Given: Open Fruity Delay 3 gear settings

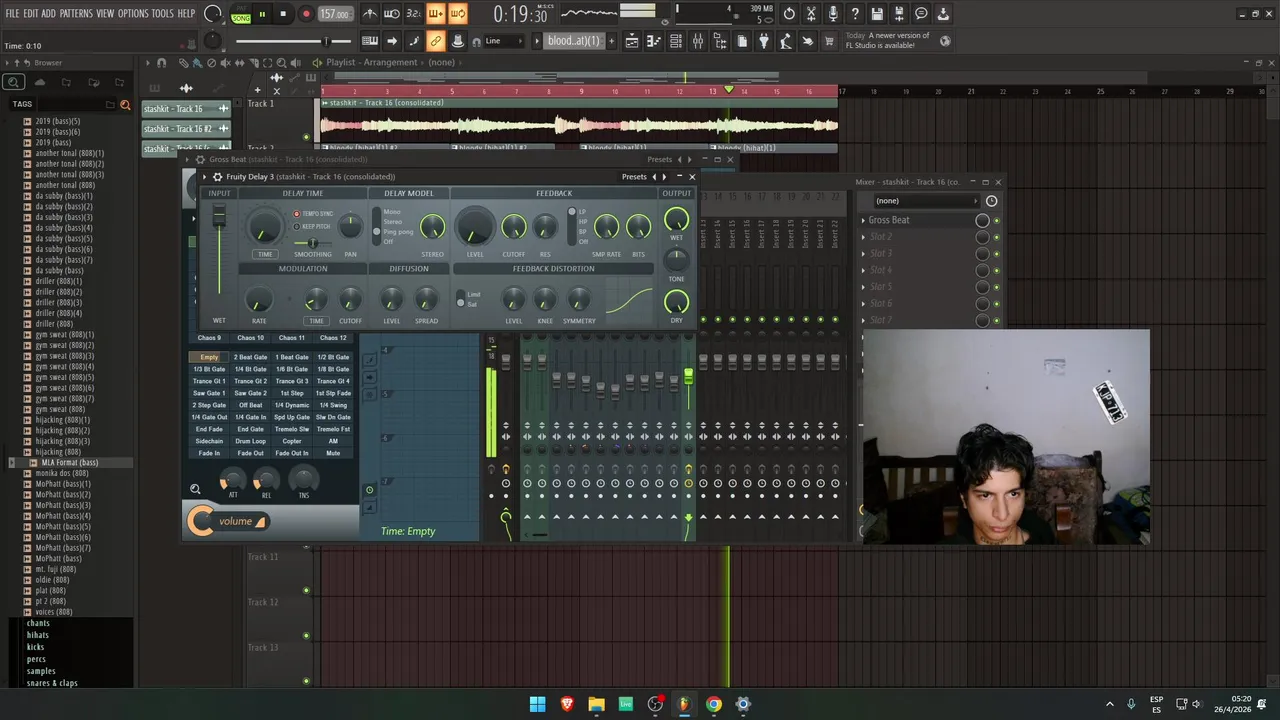Looking at the screenshot, I should pyautogui.click(x=217, y=177).
